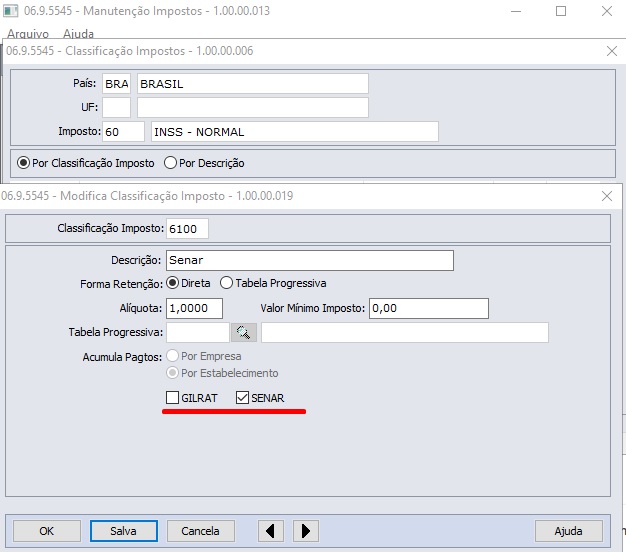Go to next record with right arrow
This screenshot has height=552, width=626.
[306, 531]
